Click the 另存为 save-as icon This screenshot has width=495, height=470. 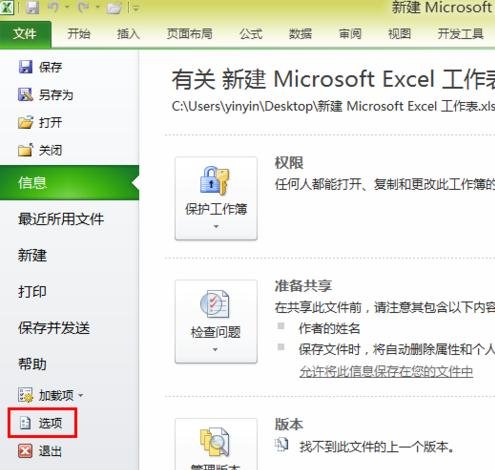coord(25,95)
